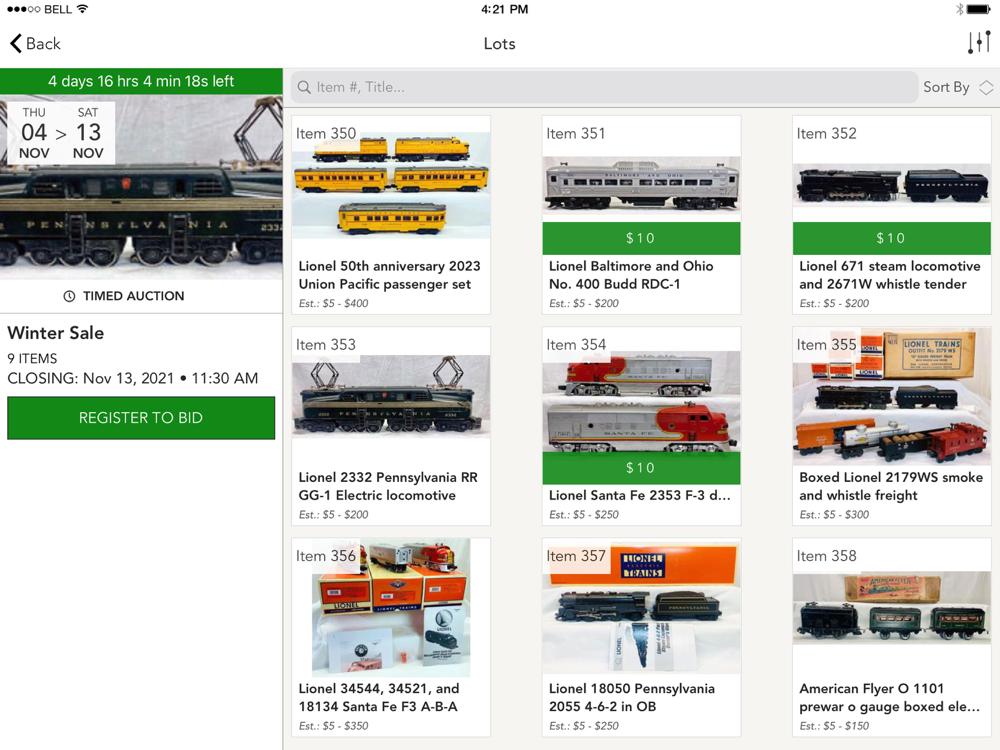Open Item 354 Santa Fe image
1000x750 pixels.
[641, 401]
